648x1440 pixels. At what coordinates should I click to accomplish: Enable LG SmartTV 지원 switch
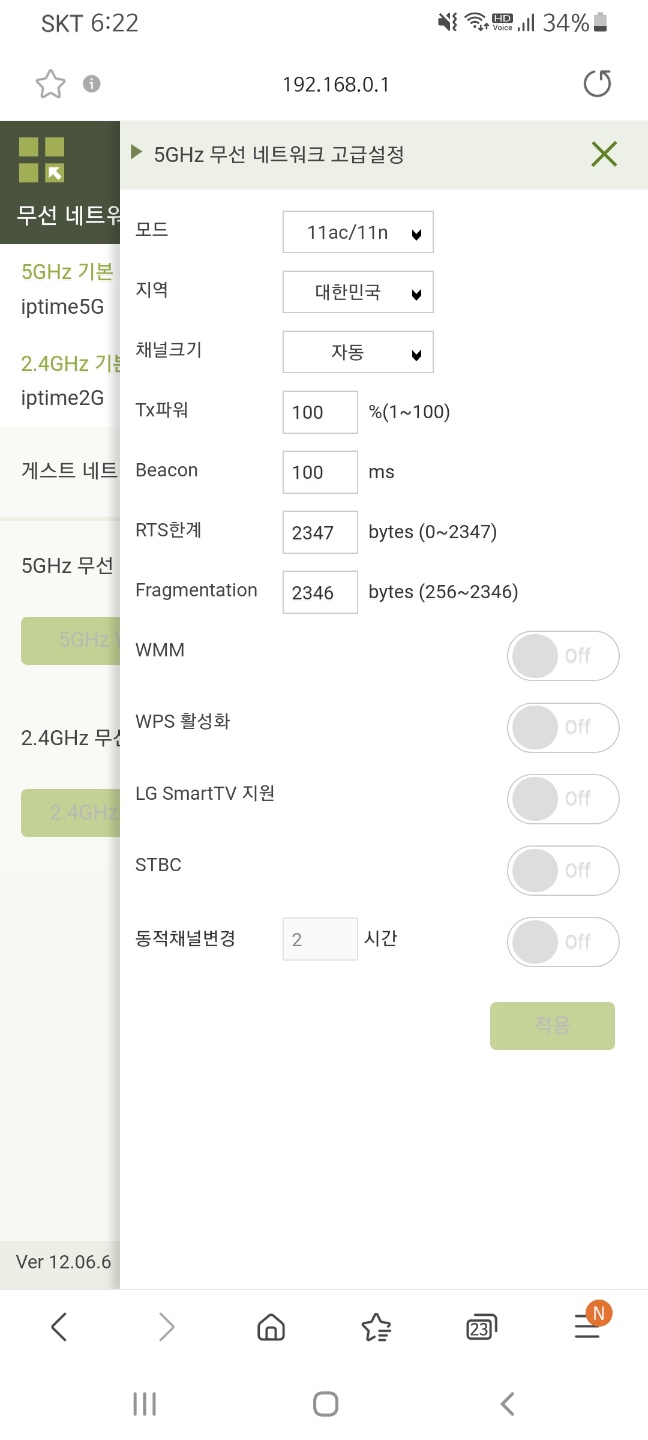coord(563,798)
